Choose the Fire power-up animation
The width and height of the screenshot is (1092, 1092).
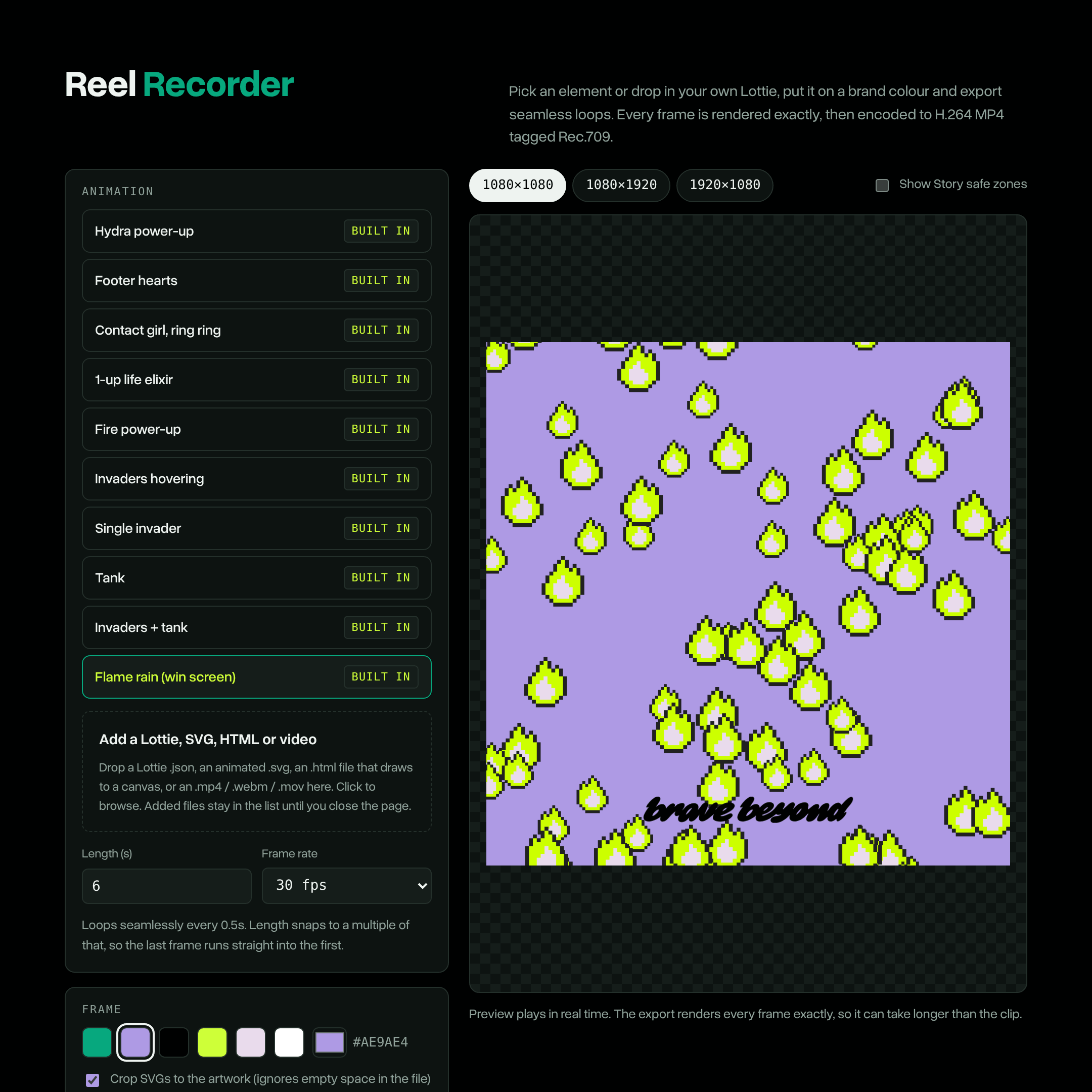coord(257,430)
